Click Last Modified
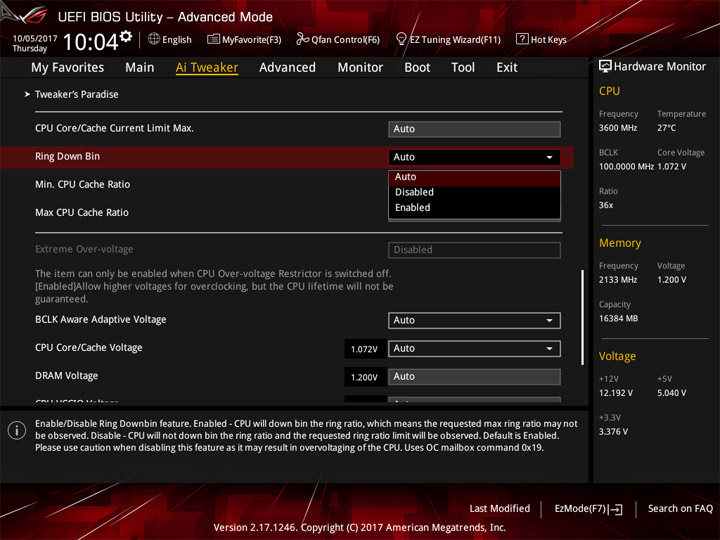Image resolution: width=720 pixels, height=540 pixels. 500,508
